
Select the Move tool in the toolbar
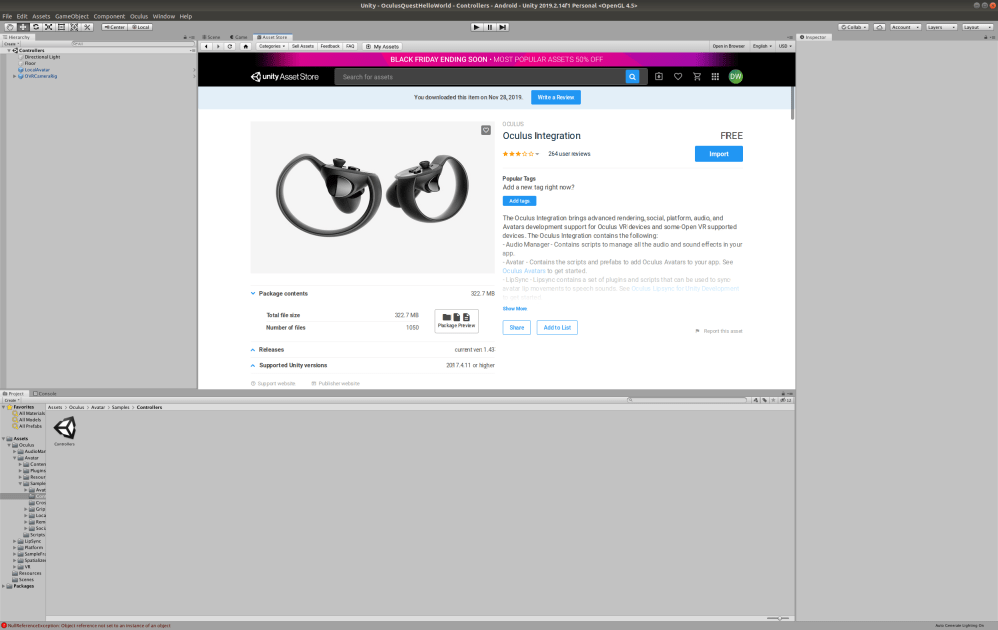pos(23,27)
